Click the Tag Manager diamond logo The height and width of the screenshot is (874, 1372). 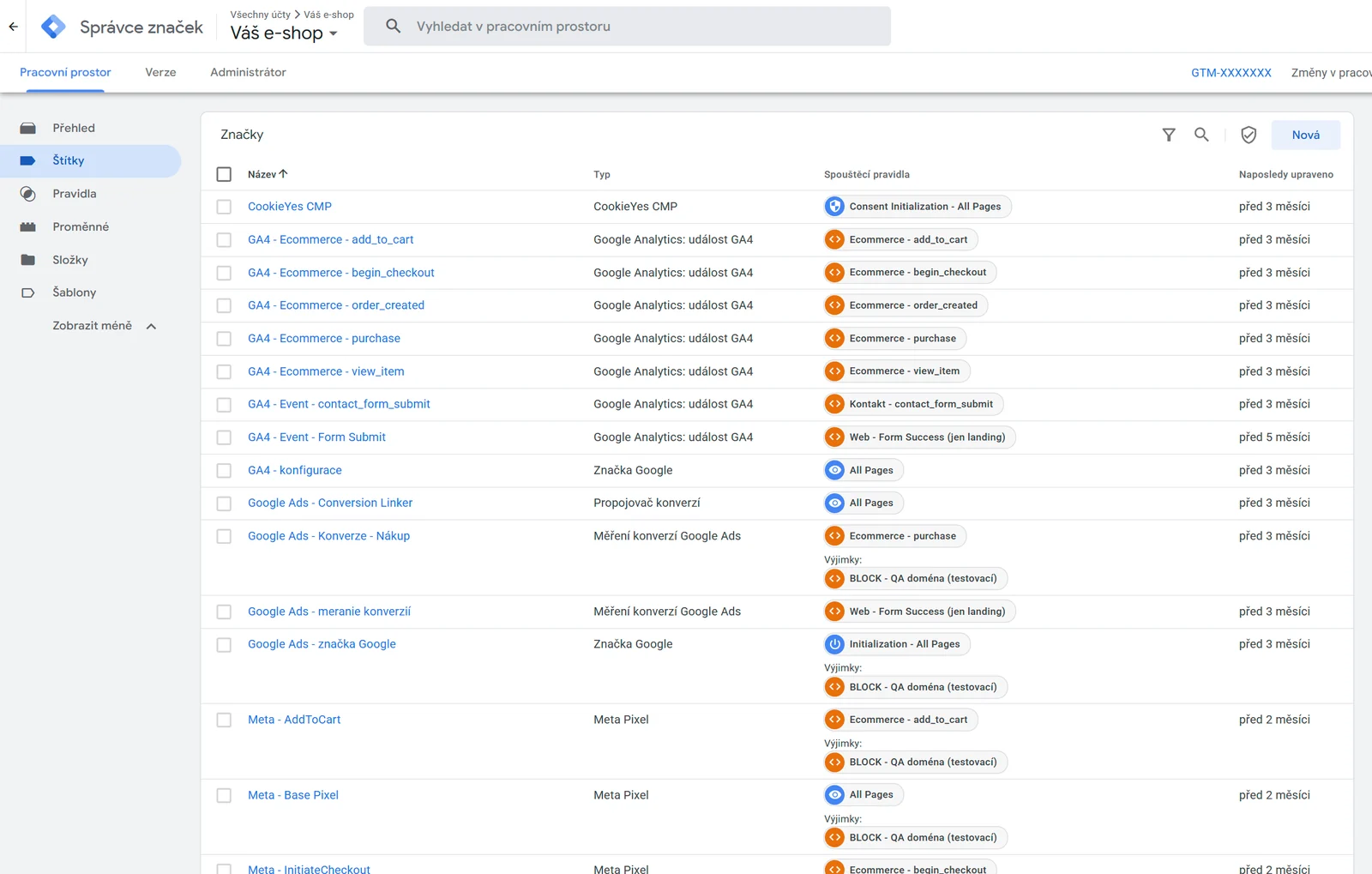click(53, 27)
